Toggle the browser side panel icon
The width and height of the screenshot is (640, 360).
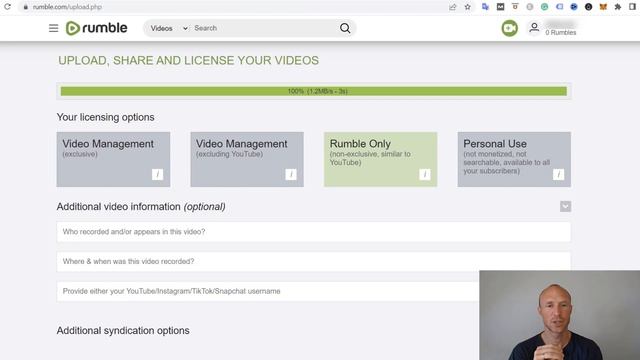tap(633, 7)
